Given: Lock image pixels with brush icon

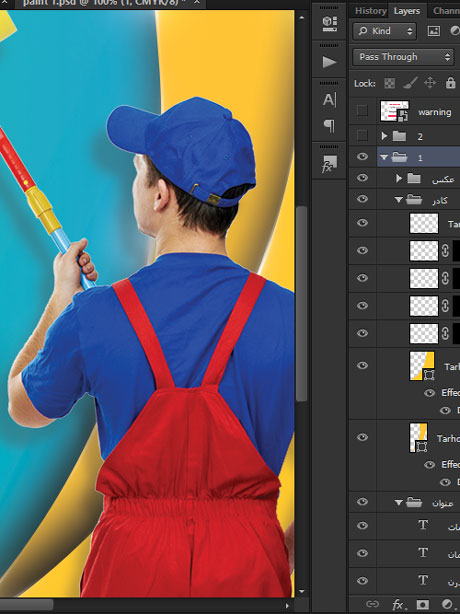Looking at the screenshot, I should click(410, 83).
